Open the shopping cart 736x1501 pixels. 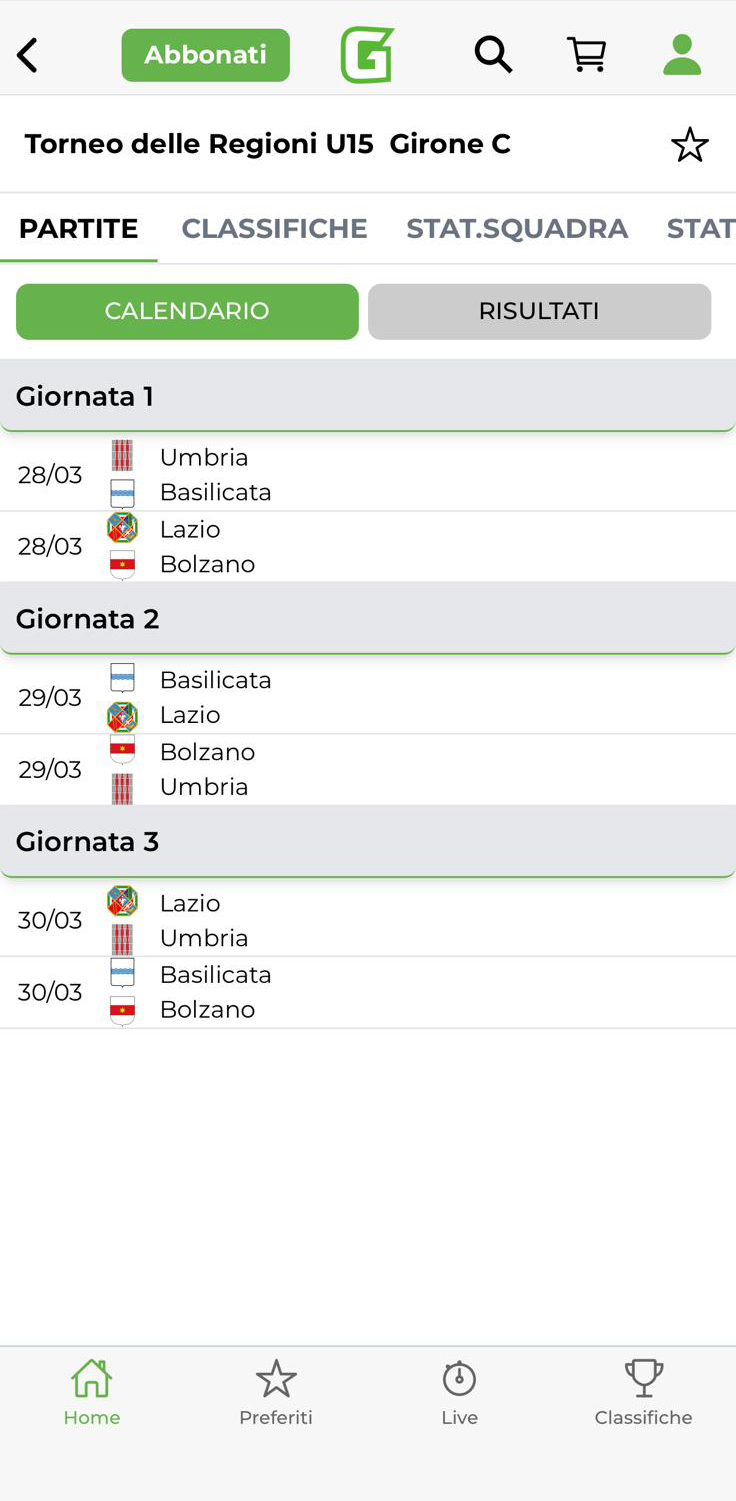tap(587, 55)
